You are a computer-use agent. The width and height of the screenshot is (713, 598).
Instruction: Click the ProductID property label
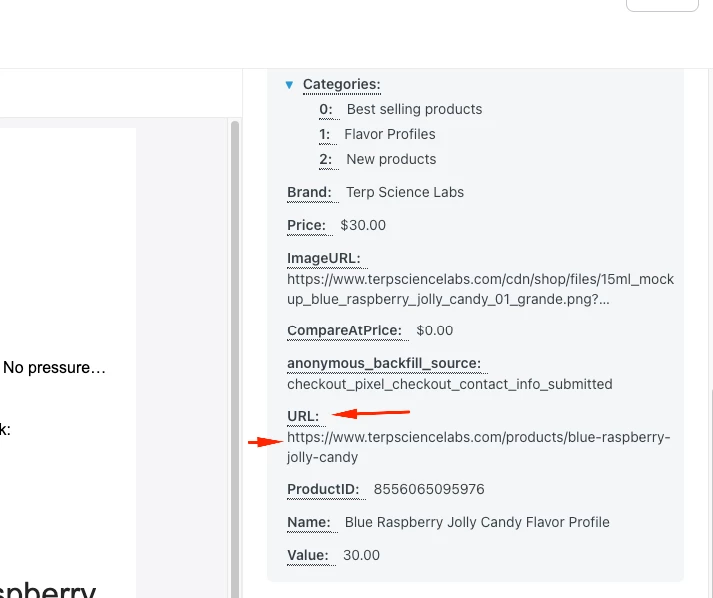click(323, 489)
